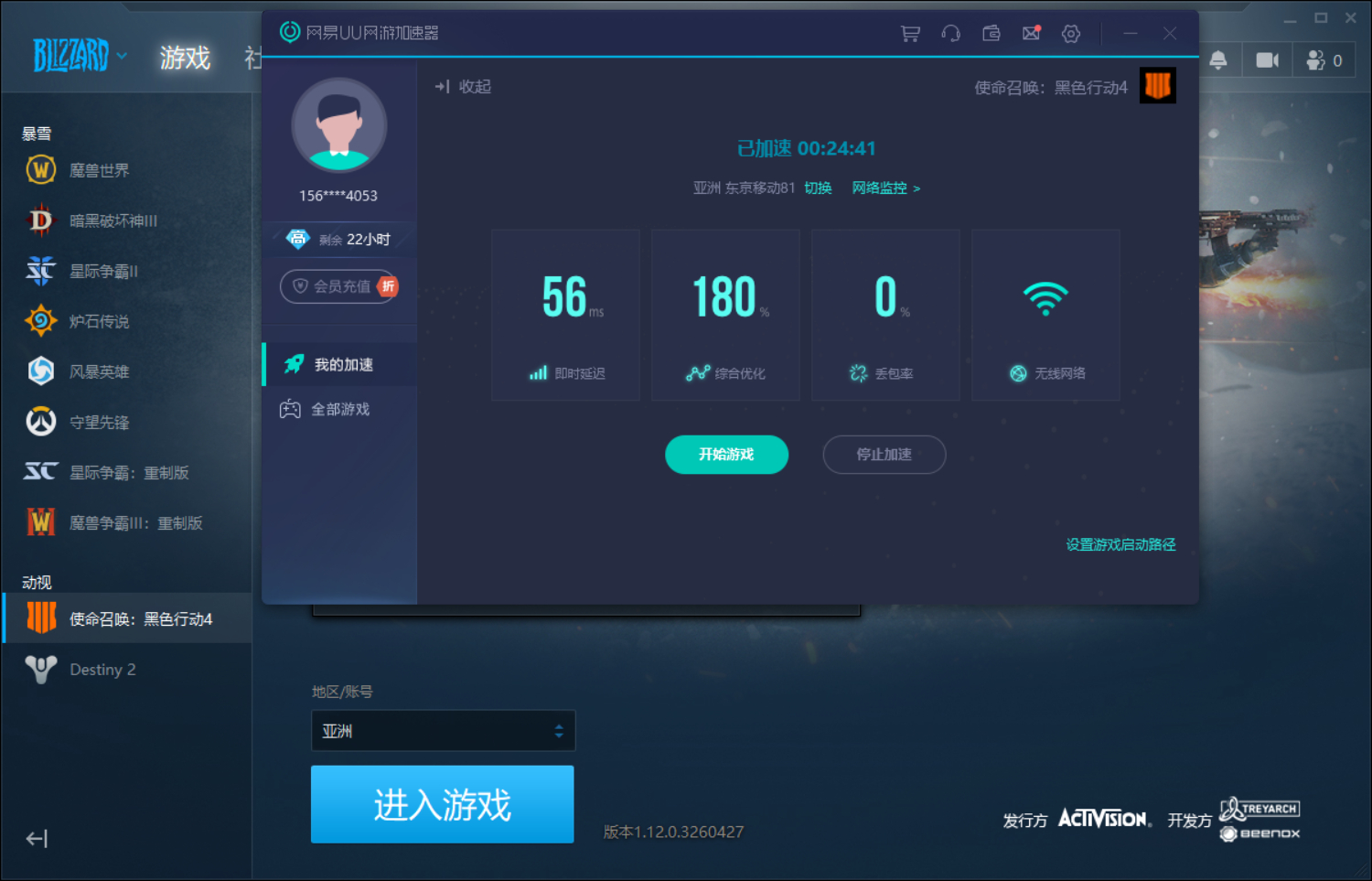
Task: Click the VIP diamond remaining time icon
Action: 297,239
